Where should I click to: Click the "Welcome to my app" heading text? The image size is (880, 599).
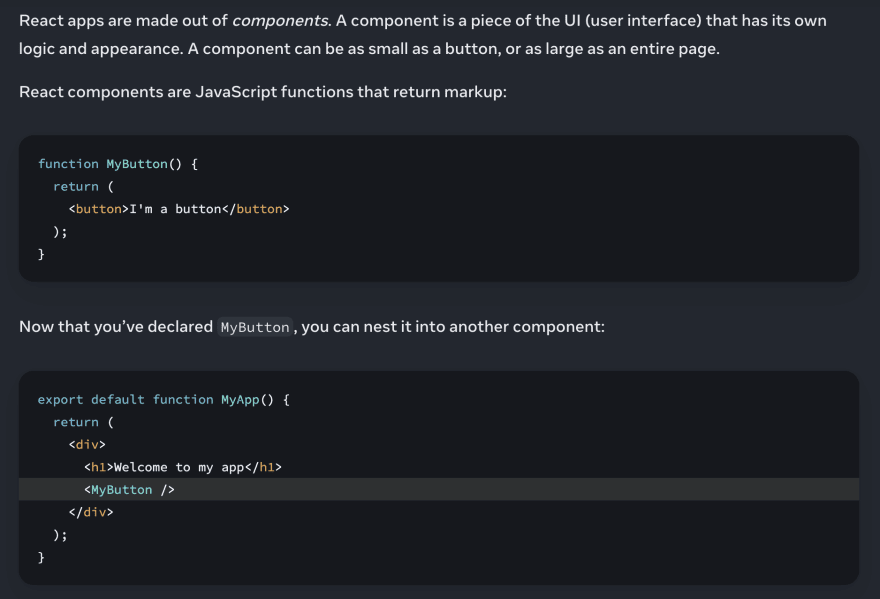coord(179,467)
